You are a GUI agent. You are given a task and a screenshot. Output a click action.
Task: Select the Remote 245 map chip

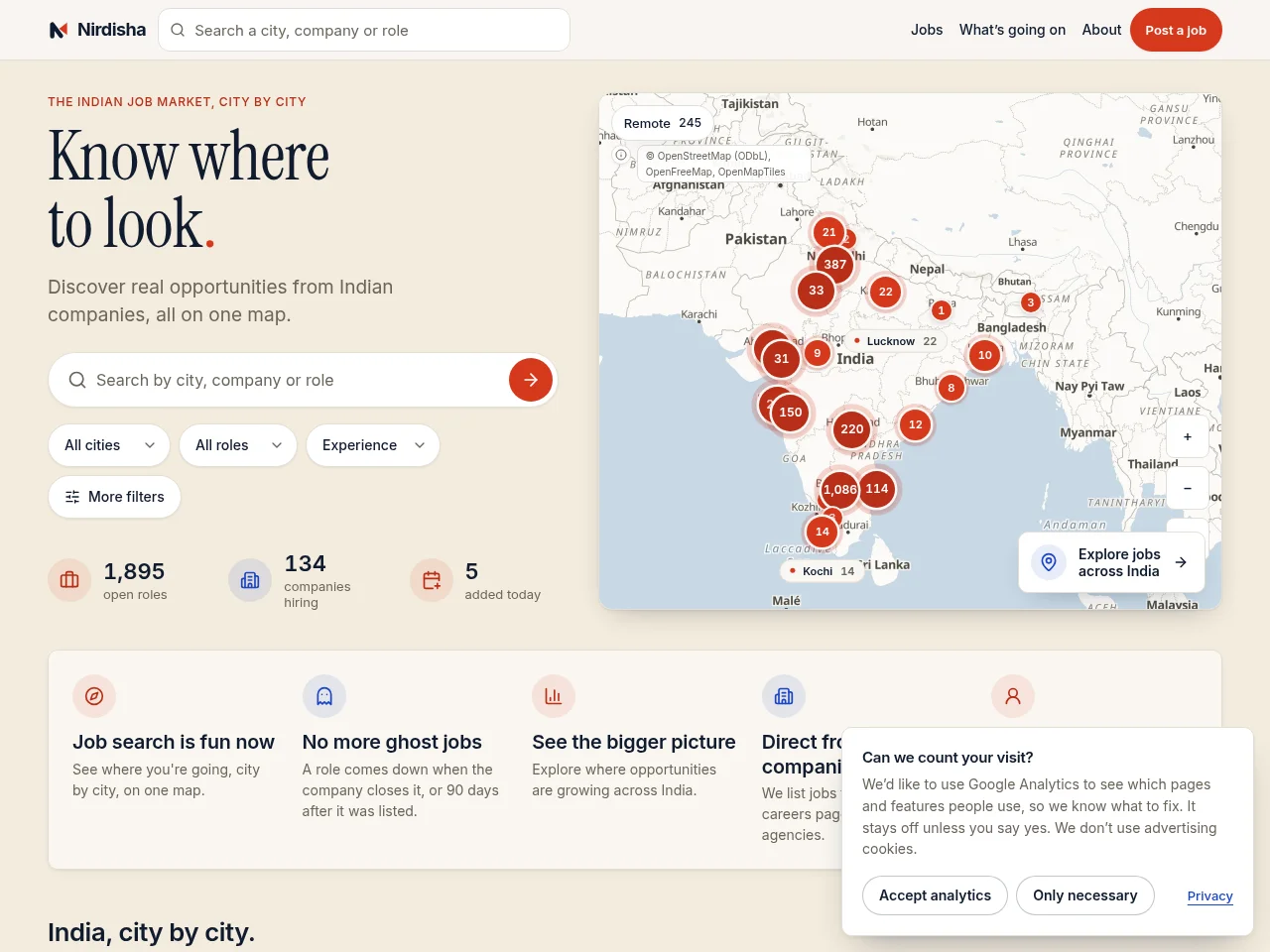662,123
